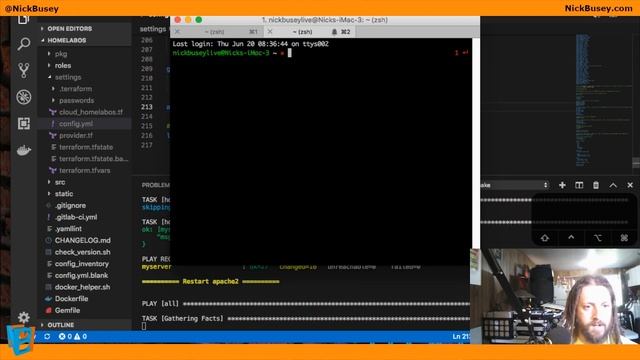
Task: Open the Search view in activity bar
Action: (24, 44)
